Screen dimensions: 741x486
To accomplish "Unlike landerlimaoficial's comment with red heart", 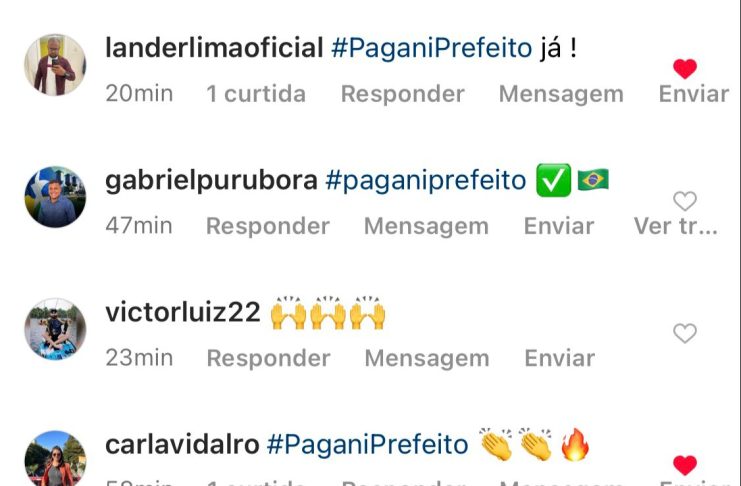I will click(685, 69).
